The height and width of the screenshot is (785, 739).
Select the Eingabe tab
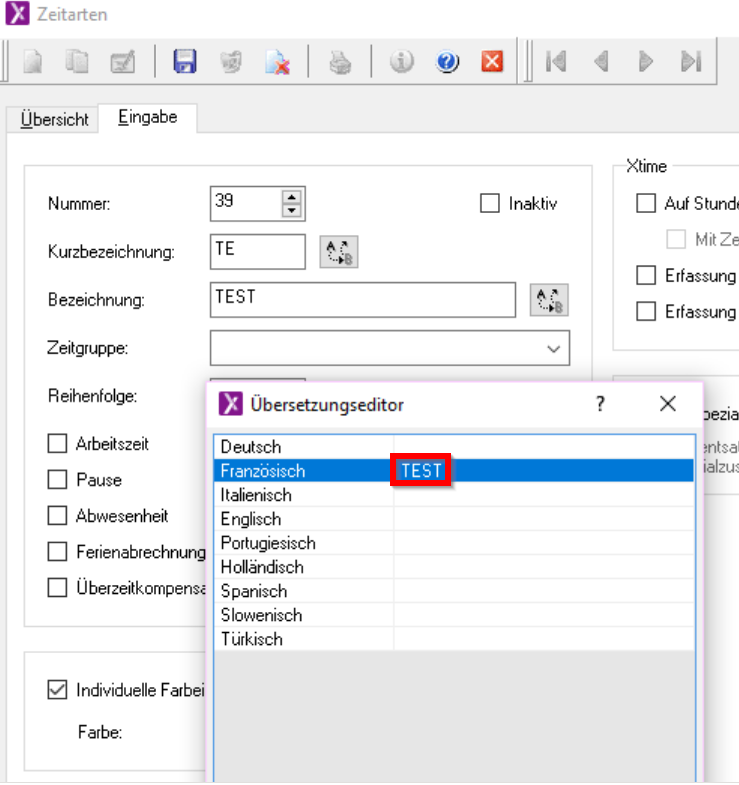tap(147, 117)
